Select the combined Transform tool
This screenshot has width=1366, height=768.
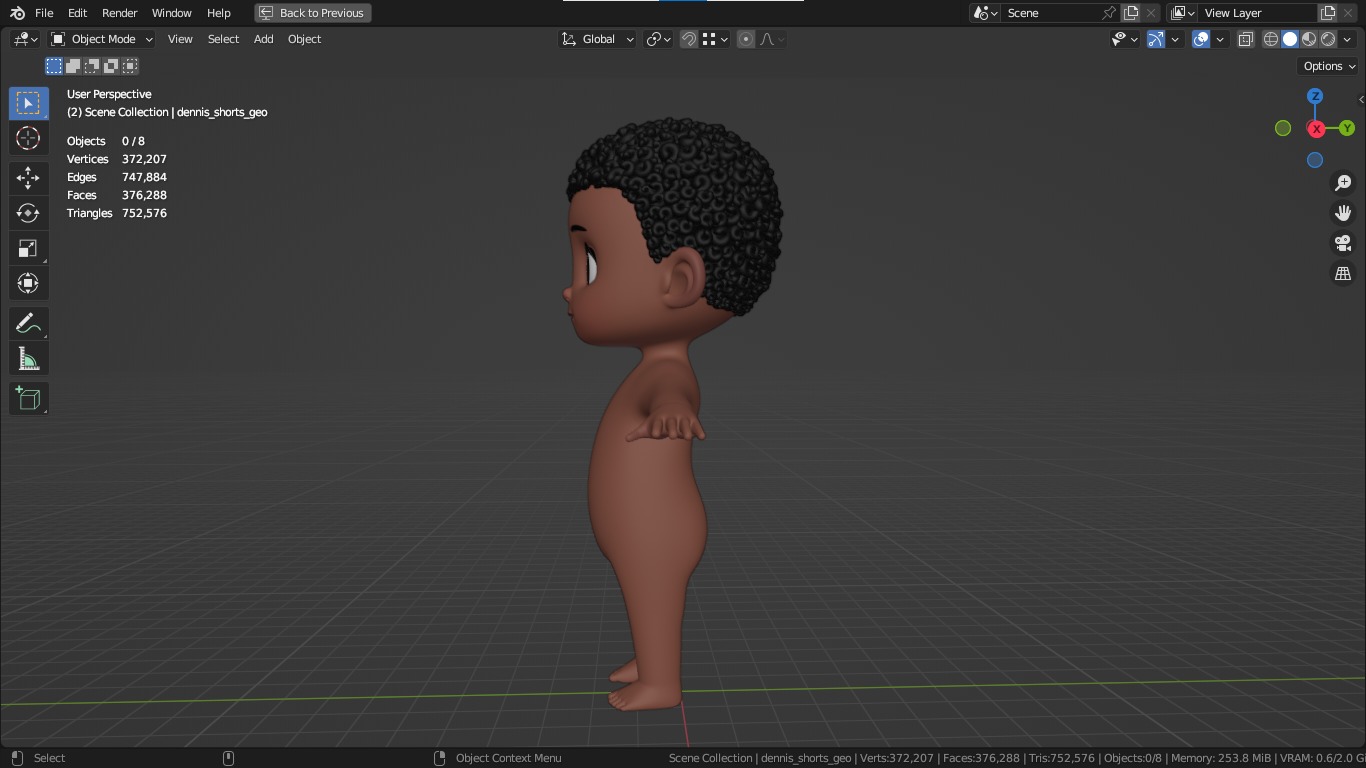(28, 283)
